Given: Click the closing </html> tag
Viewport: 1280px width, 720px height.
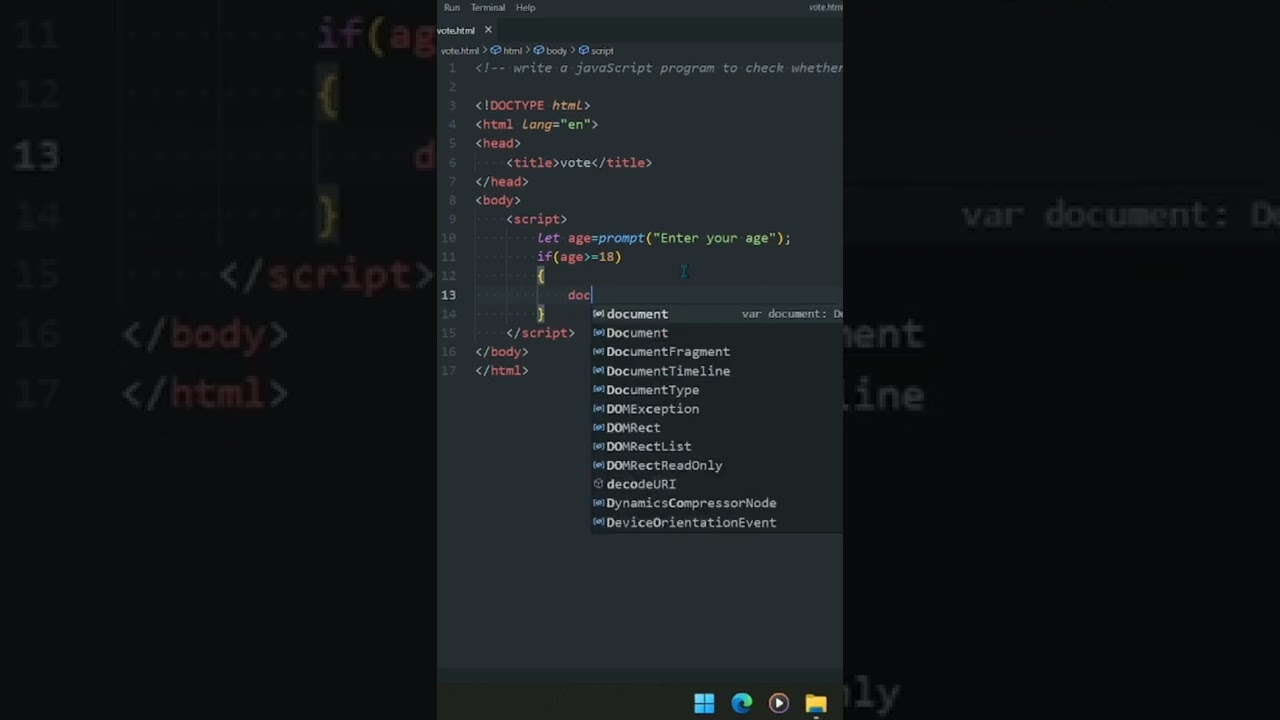Looking at the screenshot, I should 502,371.
